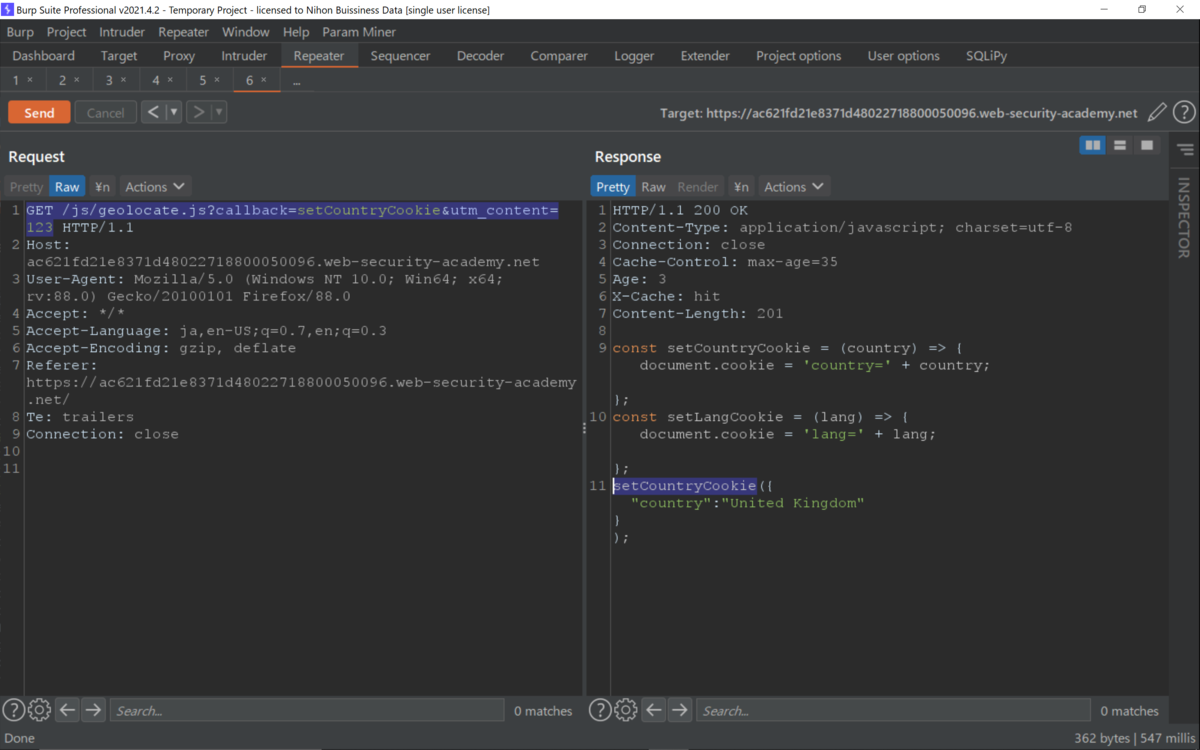Viewport: 1200px width, 750px height.
Task: Jump to previous match in request search
Action: (67, 710)
